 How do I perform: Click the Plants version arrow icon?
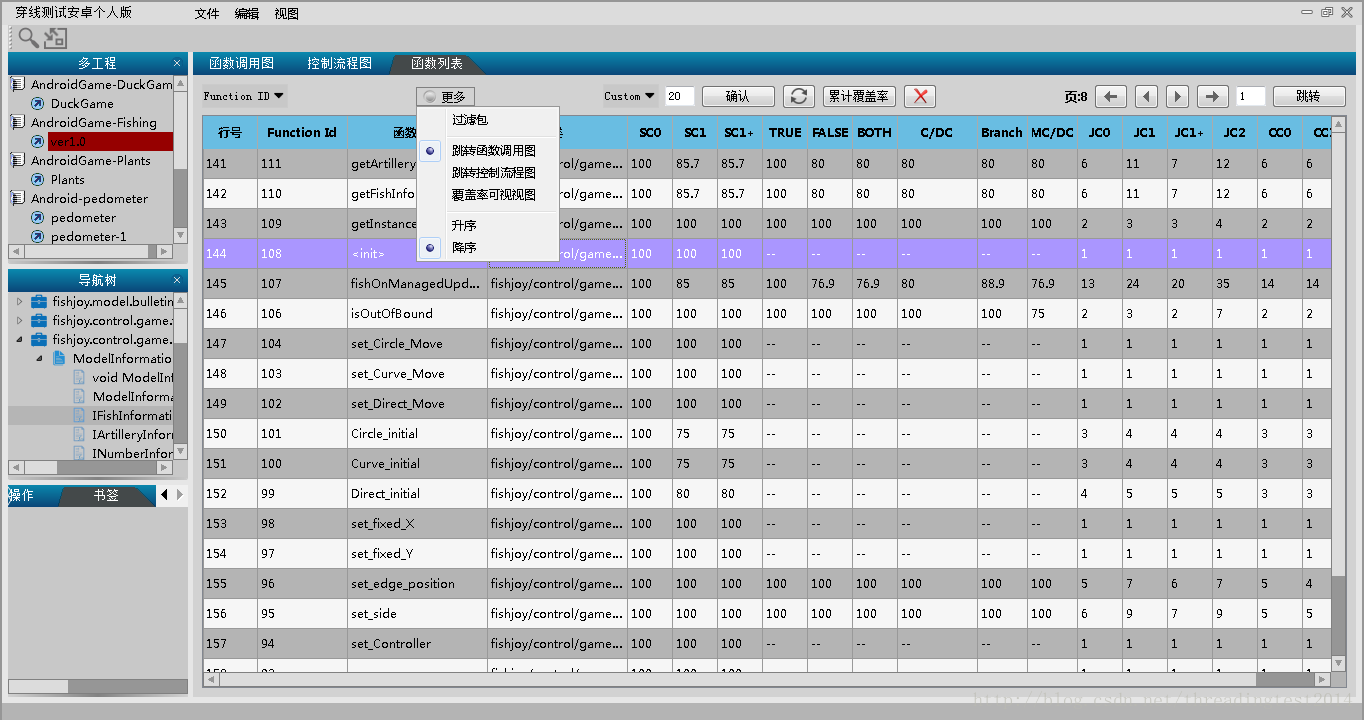[x=38, y=180]
